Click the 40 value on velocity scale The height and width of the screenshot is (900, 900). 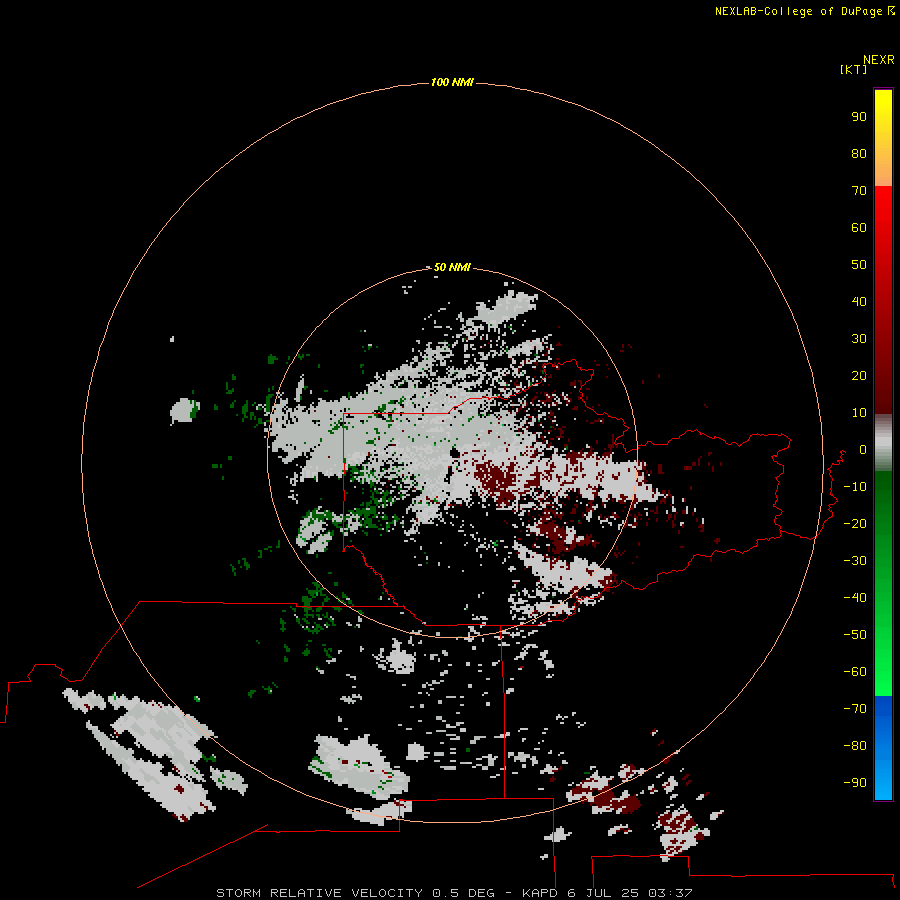coord(859,302)
